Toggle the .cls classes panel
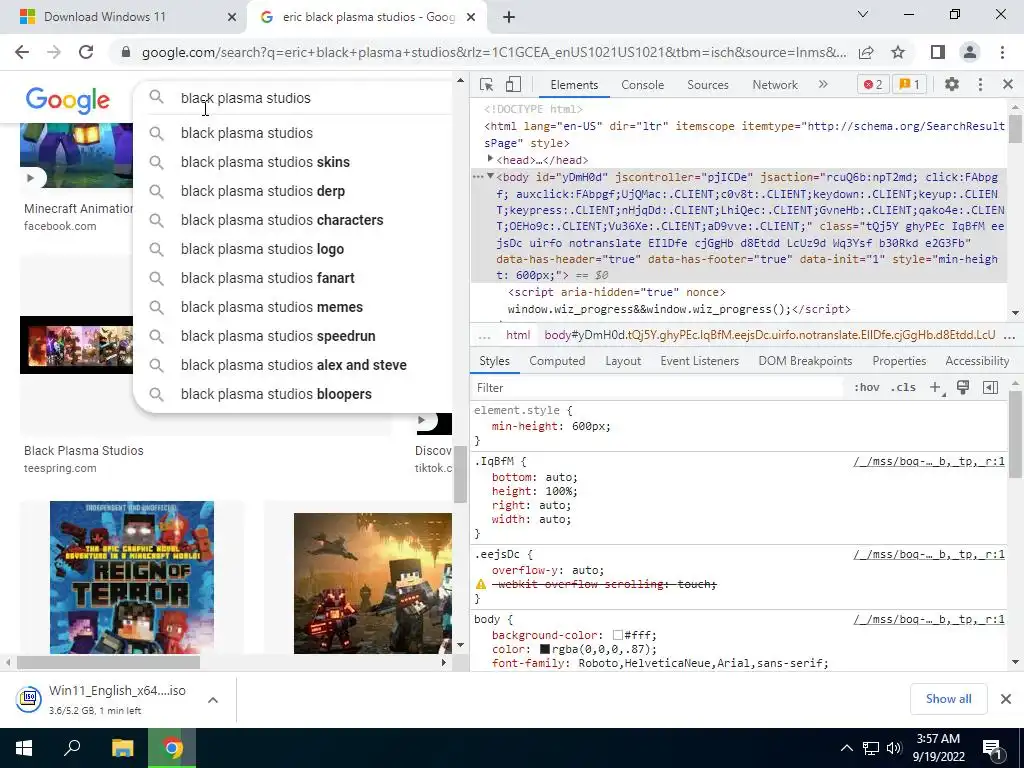 click(903, 387)
